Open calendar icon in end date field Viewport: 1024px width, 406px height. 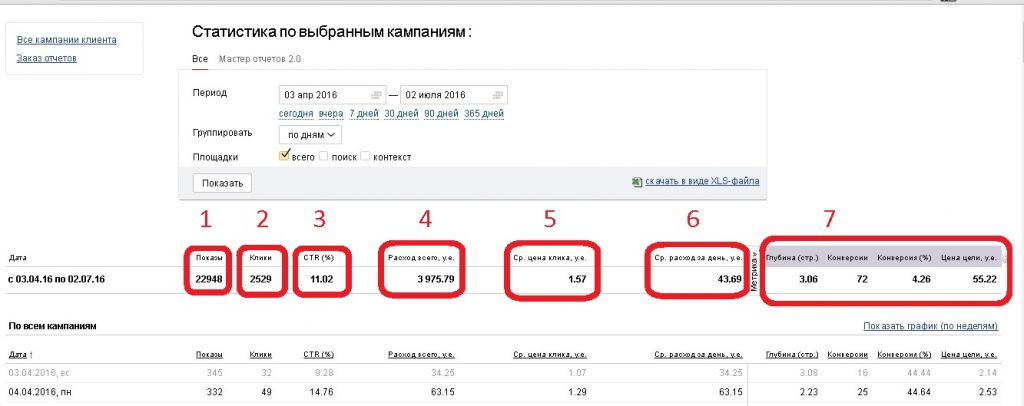(x=496, y=95)
